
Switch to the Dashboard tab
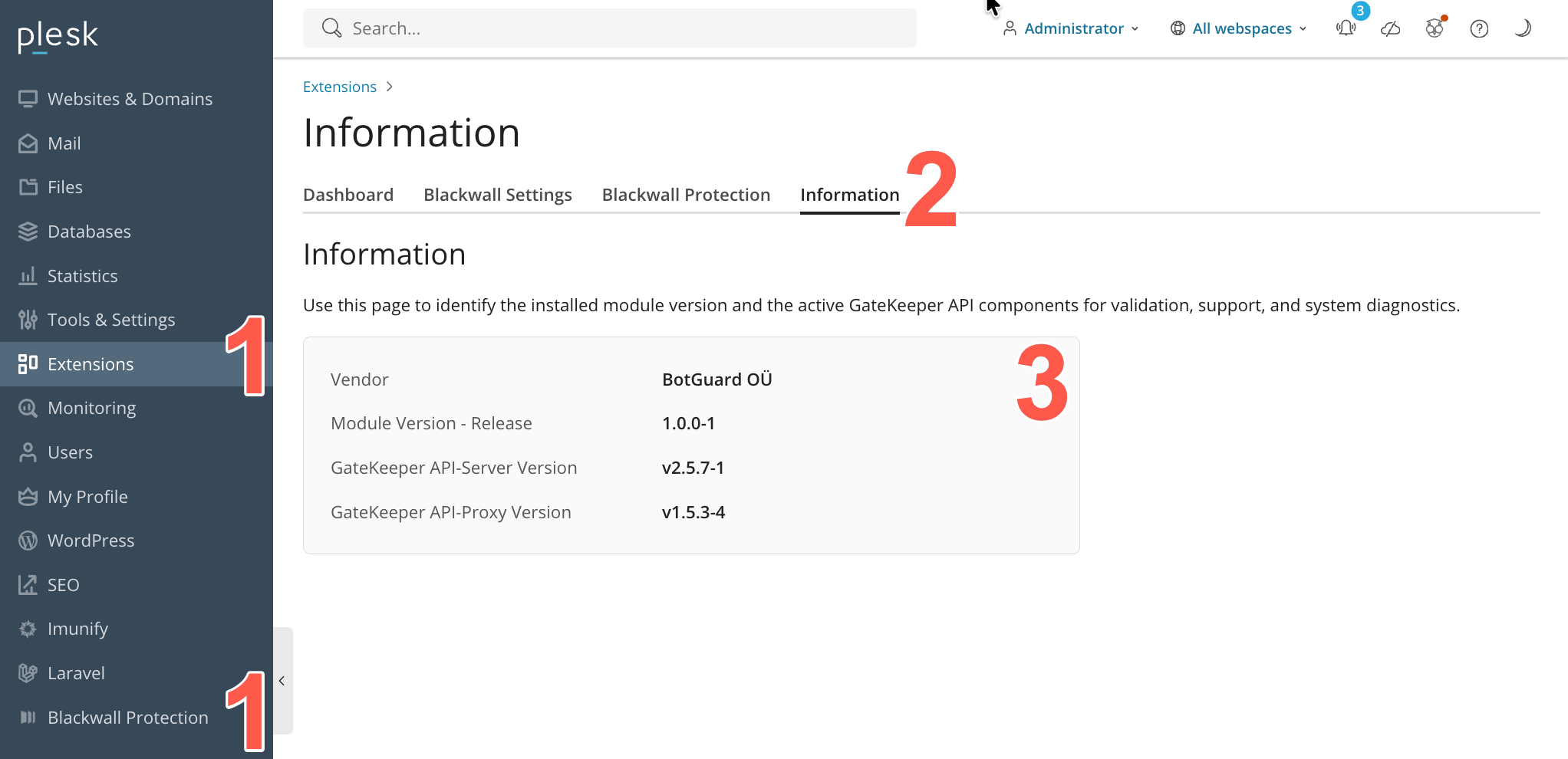tap(348, 195)
